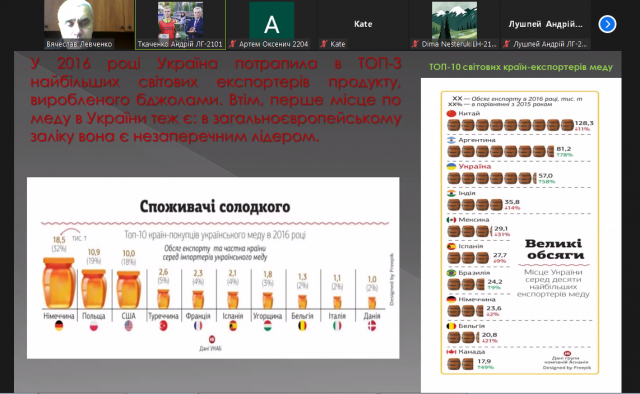The image size is (640, 394).
Task: Click the value '2,6' above Туреччина jar
Action: pyautogui.click(x=163, y=272)
